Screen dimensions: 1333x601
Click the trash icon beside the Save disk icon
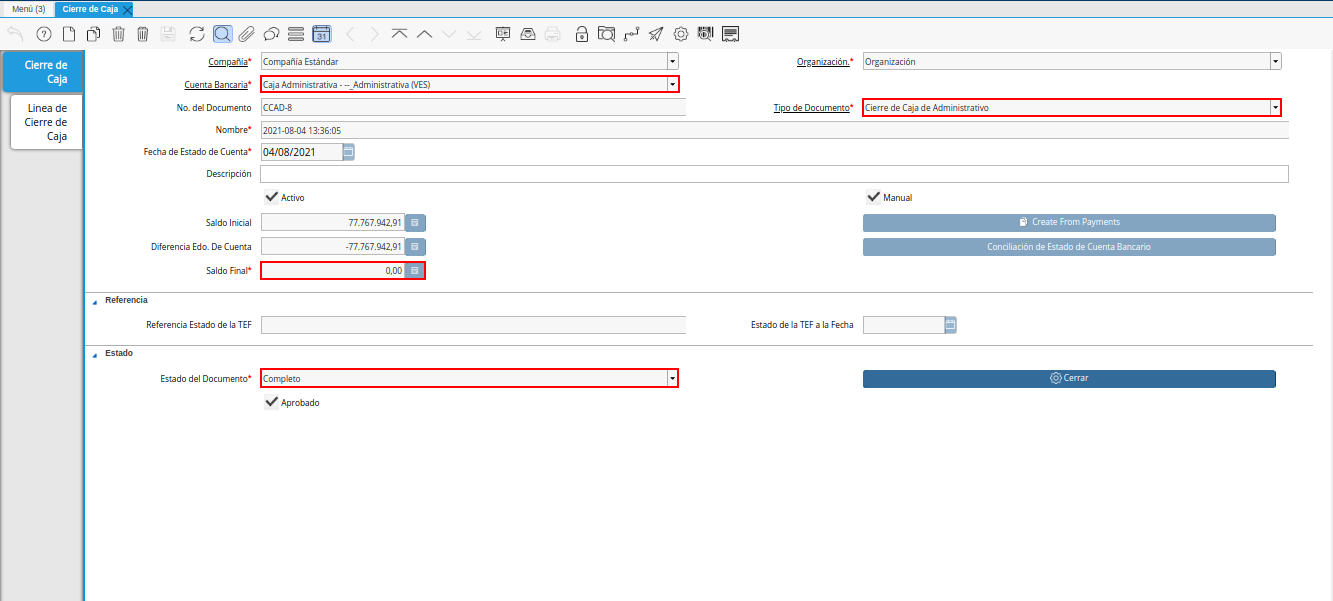tap(143, 34)
